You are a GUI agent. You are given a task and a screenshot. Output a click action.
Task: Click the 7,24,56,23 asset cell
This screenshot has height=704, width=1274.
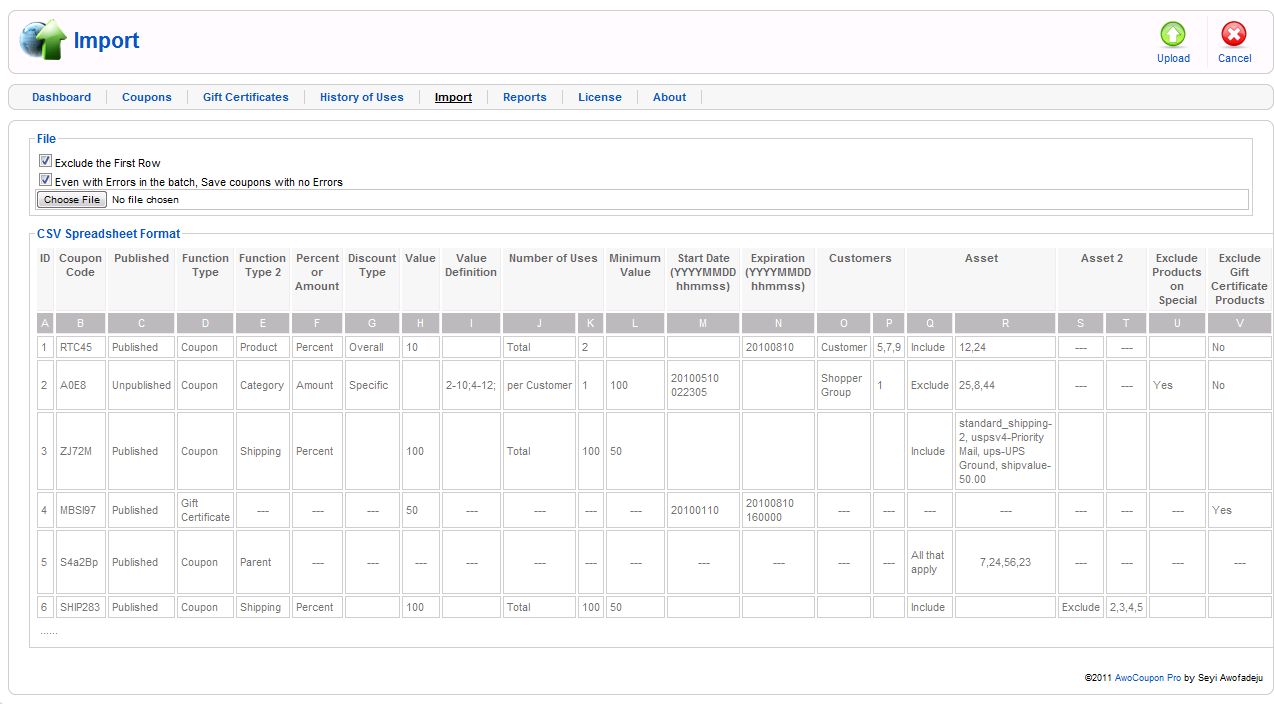pyautogui.click(x=1005, y=562)
